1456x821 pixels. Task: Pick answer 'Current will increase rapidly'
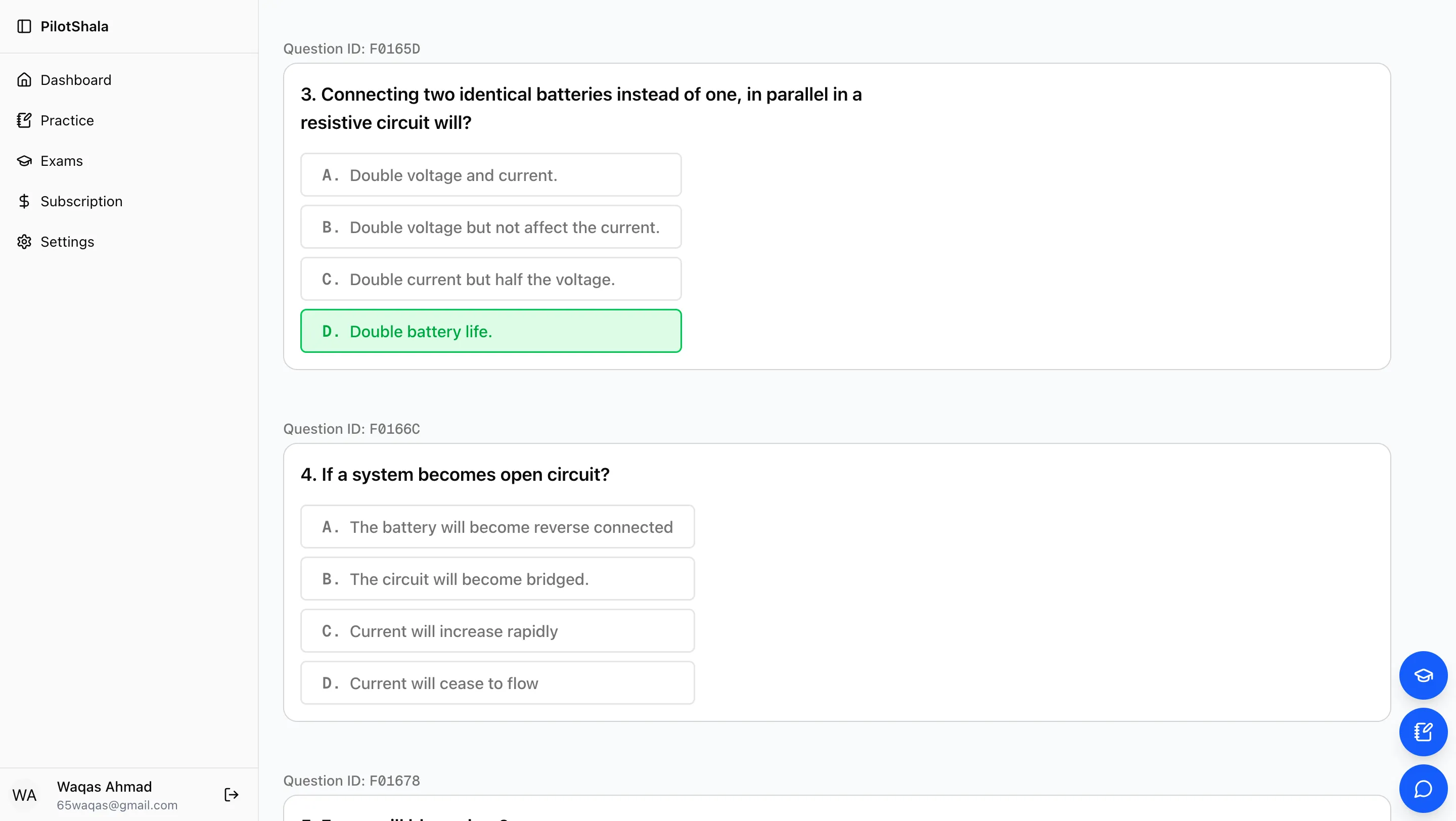pyautogui.click(x=497, y=631)
